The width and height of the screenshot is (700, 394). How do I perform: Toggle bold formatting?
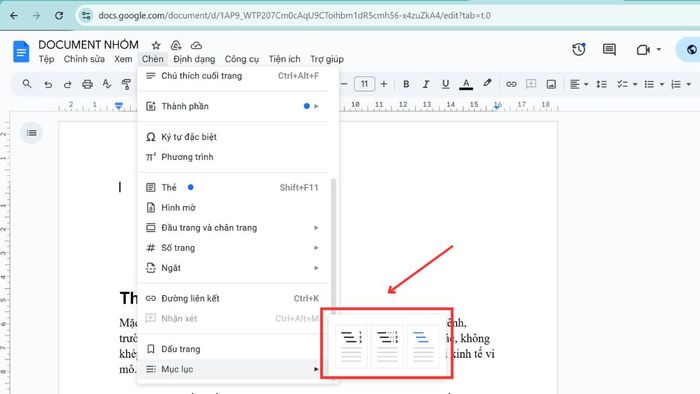[x=406, y=84]
